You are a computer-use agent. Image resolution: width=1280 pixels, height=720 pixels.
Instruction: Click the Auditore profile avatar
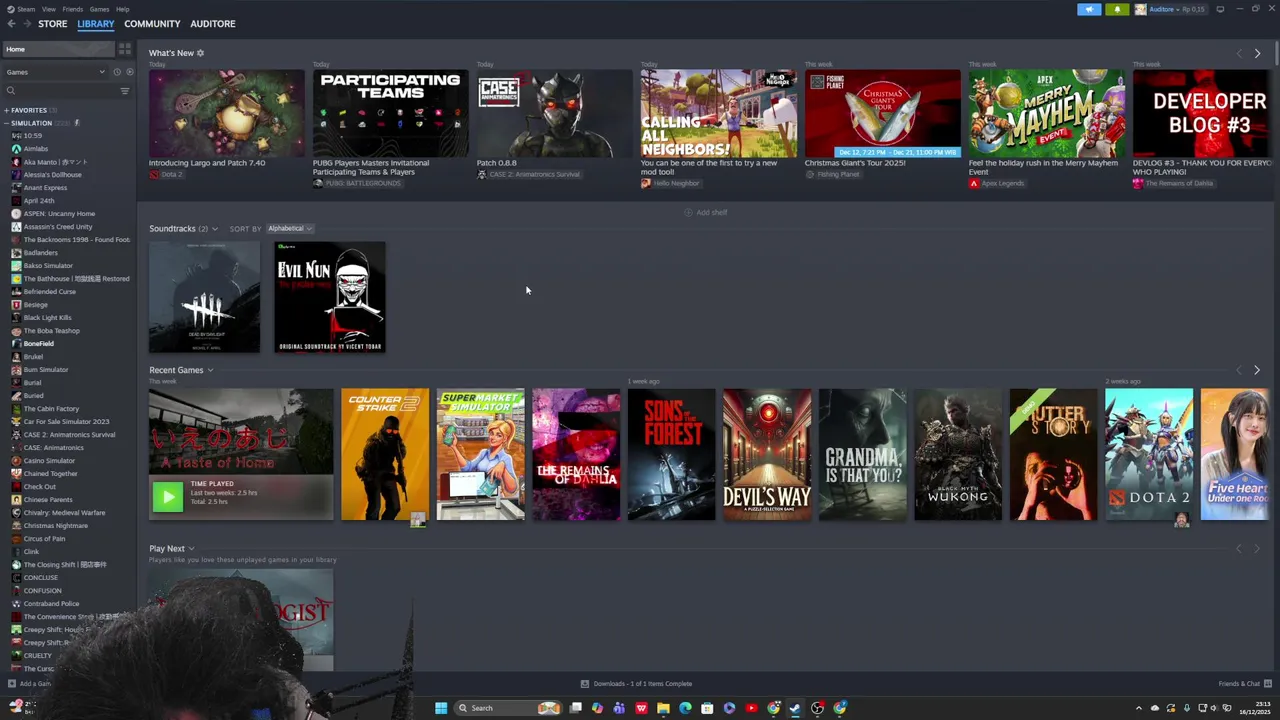(1140, 9)
